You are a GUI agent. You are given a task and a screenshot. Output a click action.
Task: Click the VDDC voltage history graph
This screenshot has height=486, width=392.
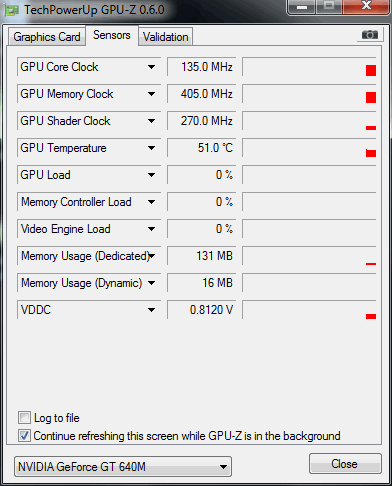click(x=309, y=310)
